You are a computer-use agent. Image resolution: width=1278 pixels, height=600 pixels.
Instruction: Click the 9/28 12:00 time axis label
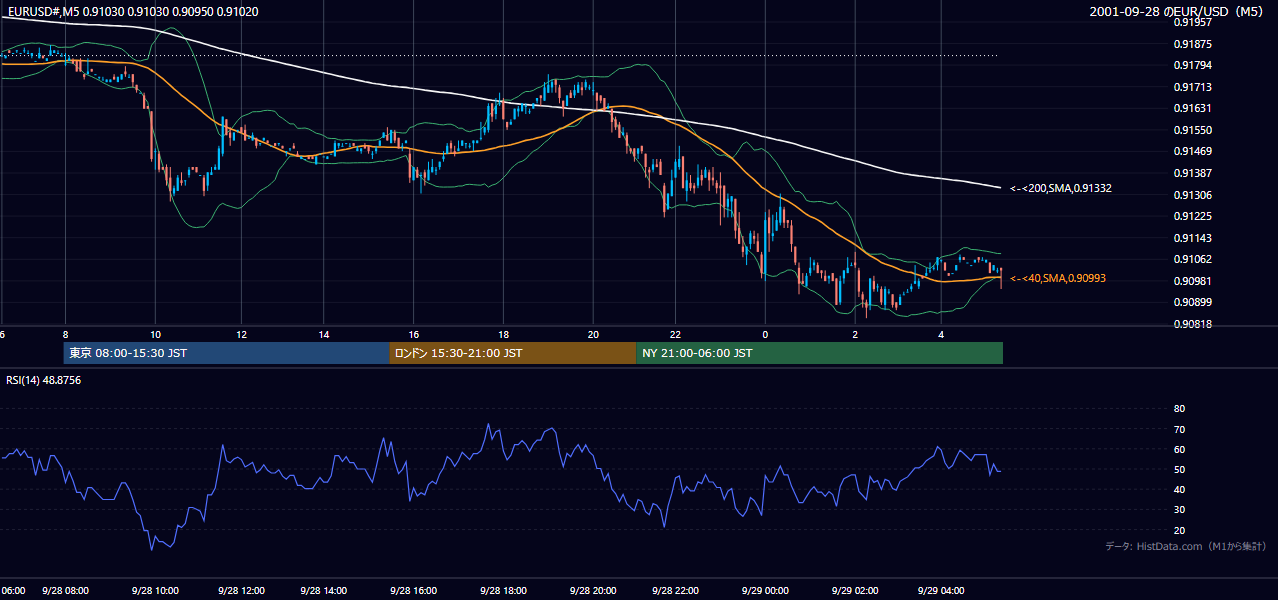point(241,591)
